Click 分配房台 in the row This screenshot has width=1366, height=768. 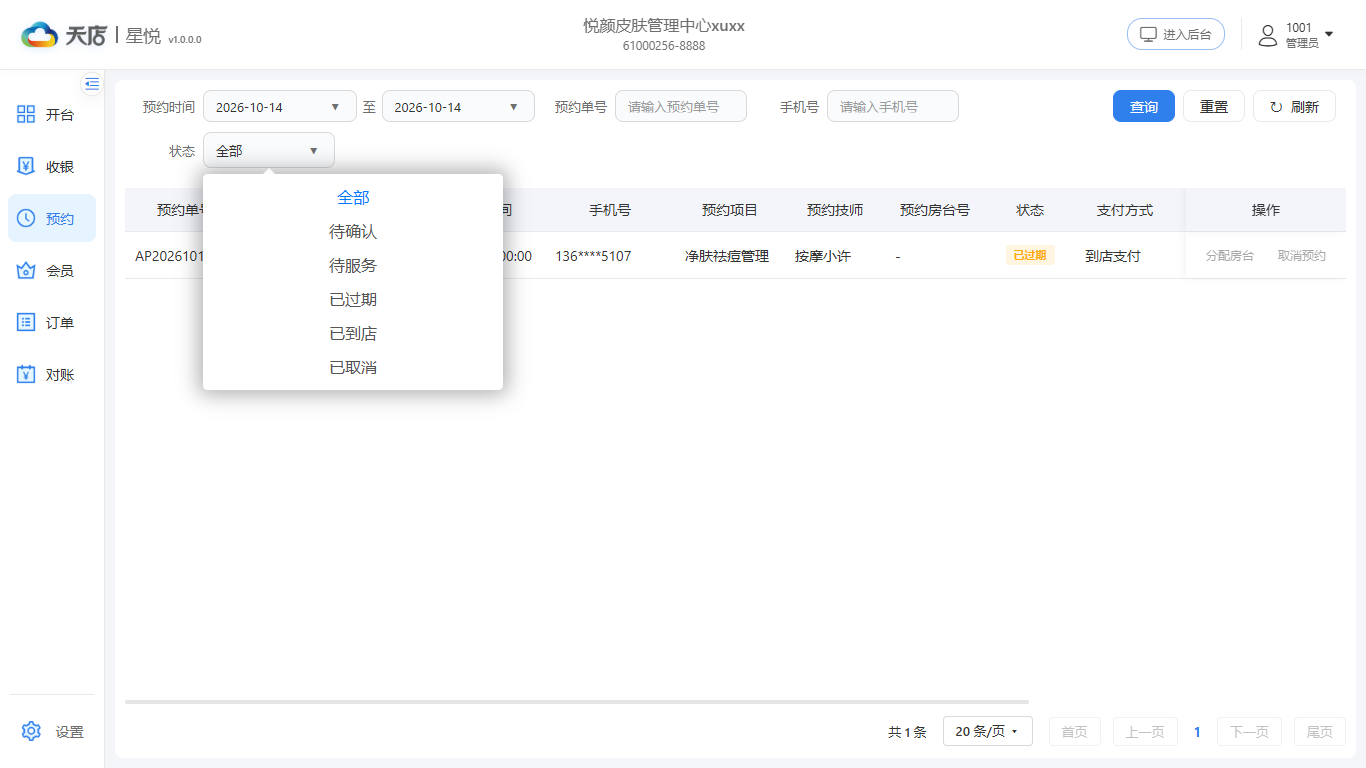tap(1230, 256)
